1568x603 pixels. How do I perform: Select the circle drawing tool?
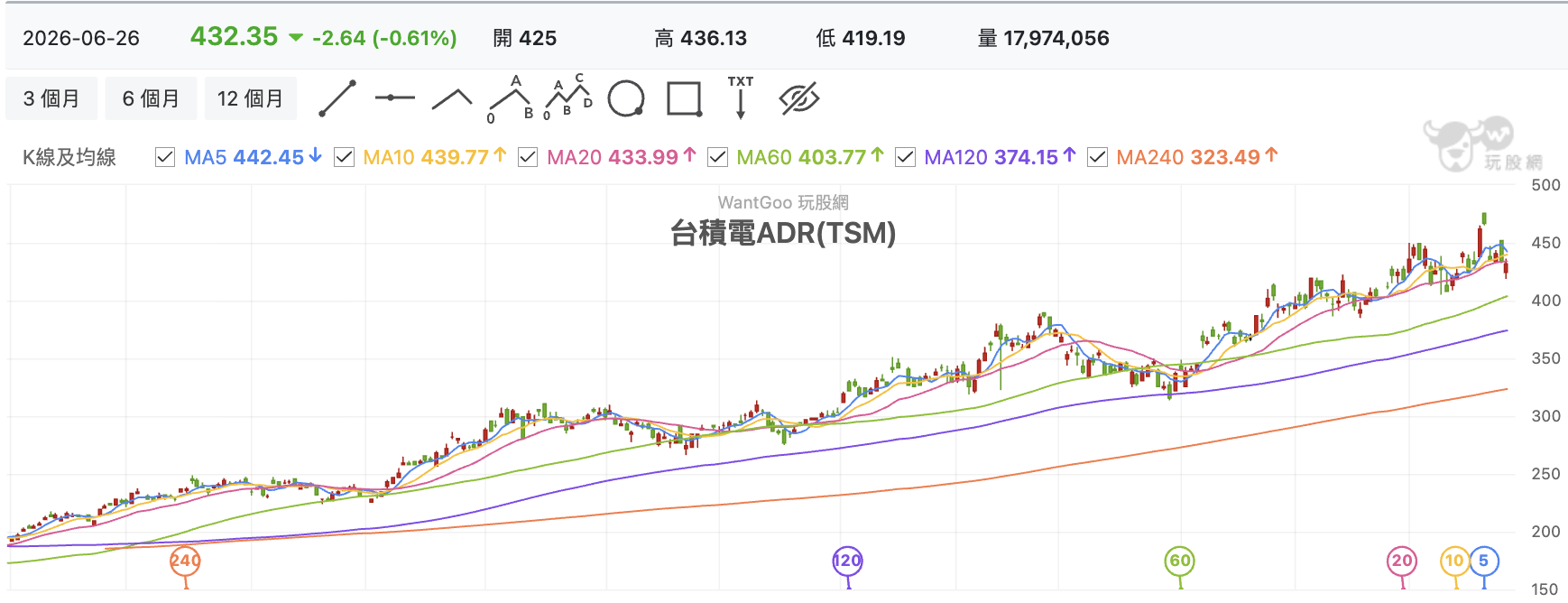(626, 98)
